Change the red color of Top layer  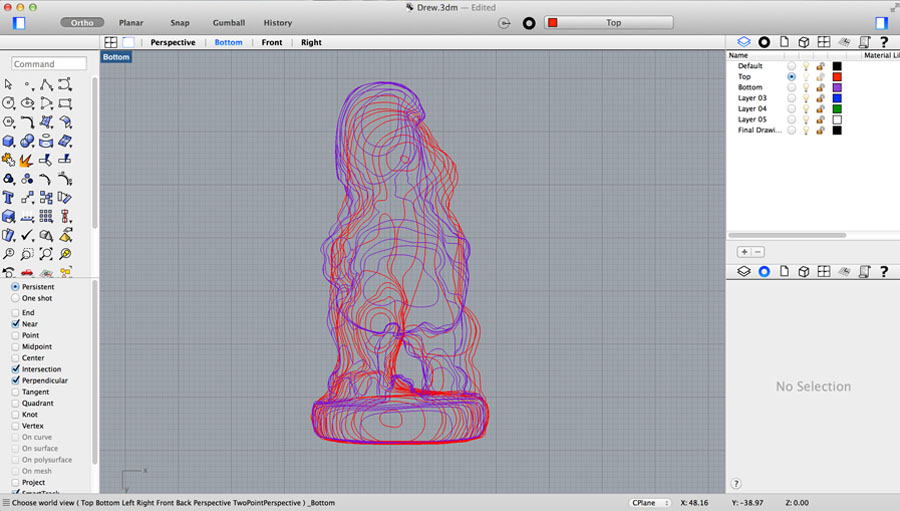837,77
